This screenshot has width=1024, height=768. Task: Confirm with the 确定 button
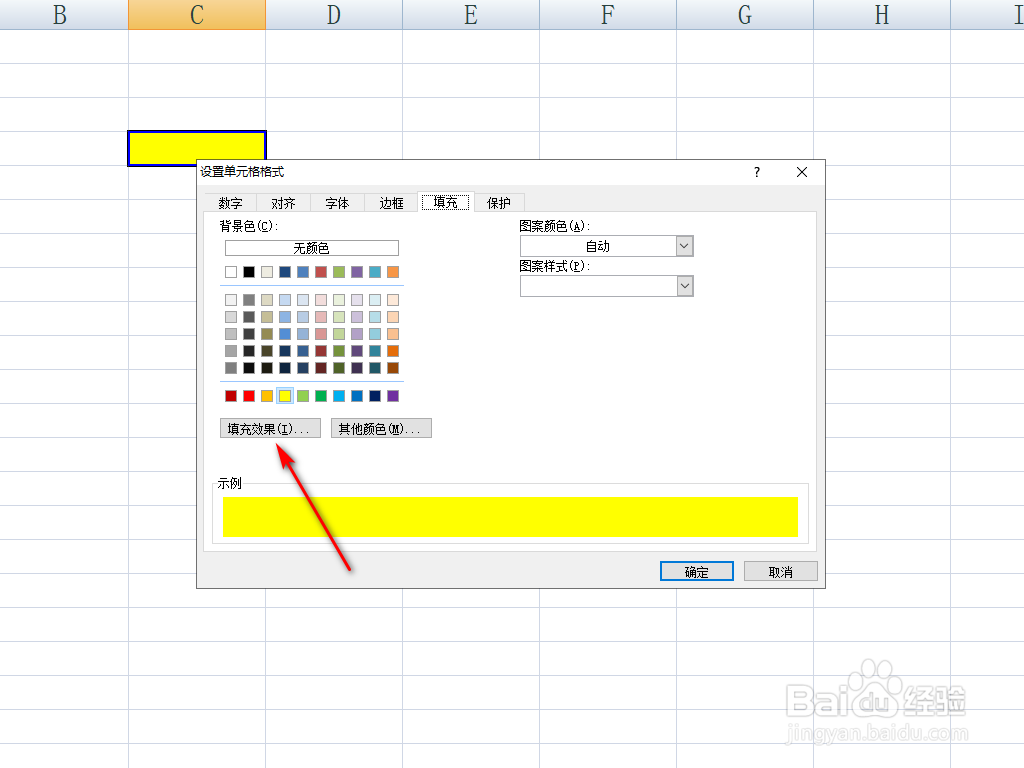[697, 571]
